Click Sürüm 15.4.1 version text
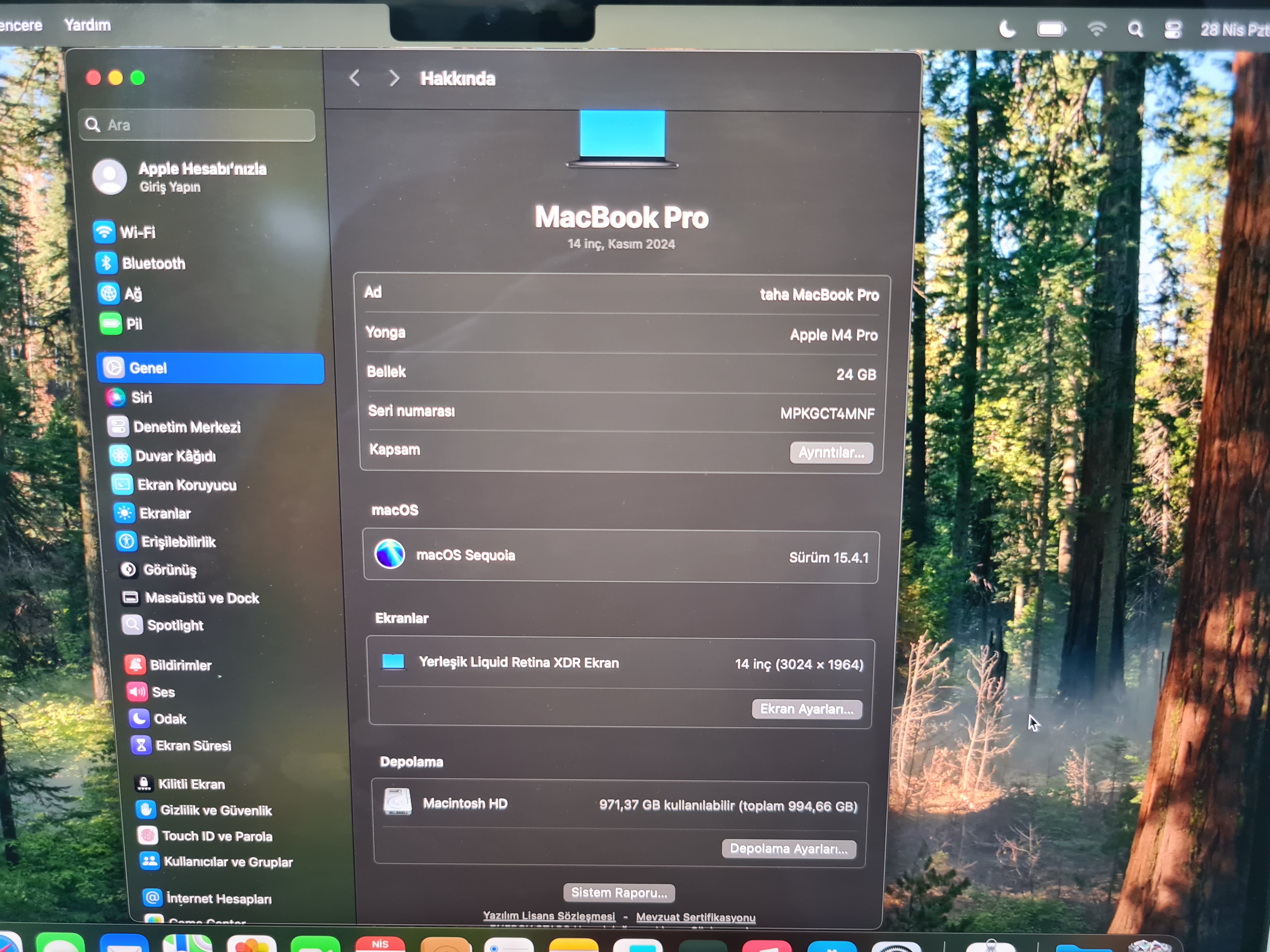 (829, 557)
